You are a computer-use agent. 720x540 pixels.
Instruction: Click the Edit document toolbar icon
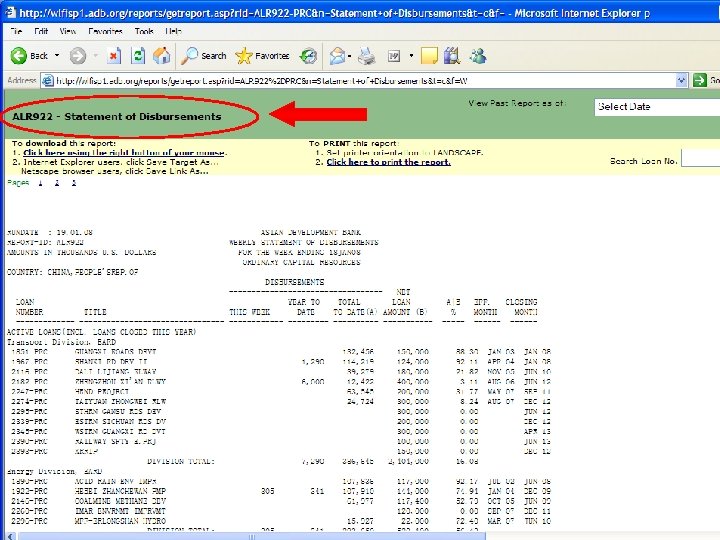[394, 56]
